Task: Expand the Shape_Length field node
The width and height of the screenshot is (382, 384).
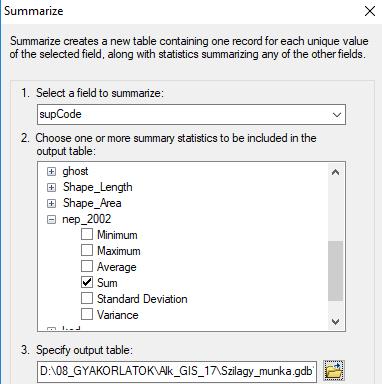Action: (x=51, y=187)
